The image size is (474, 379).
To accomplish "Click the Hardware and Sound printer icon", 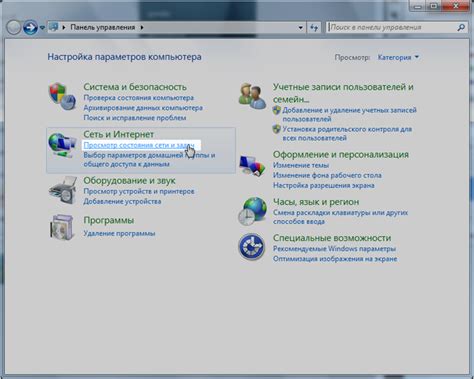I will click(x=63, y=190).
